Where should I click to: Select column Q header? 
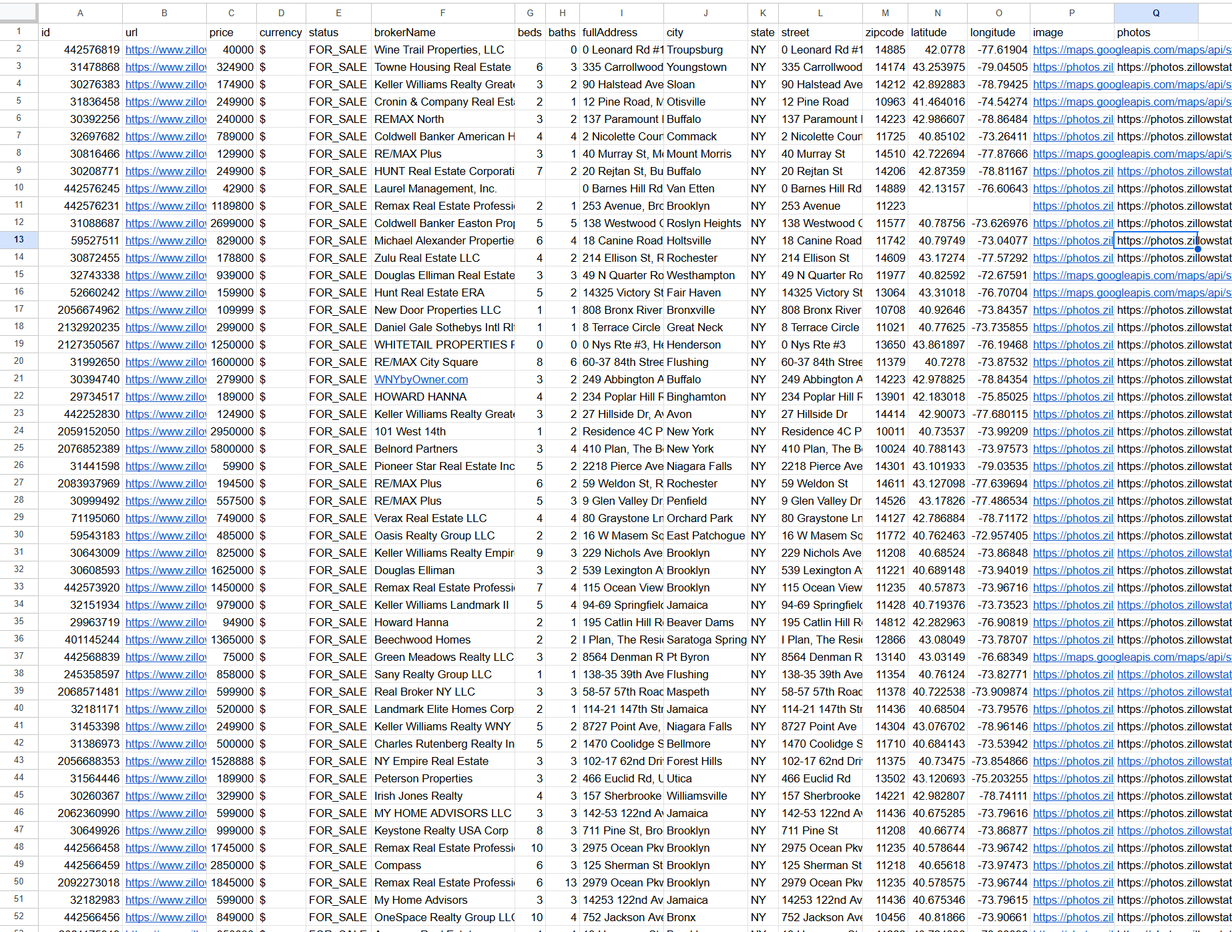coord(1156,13)
